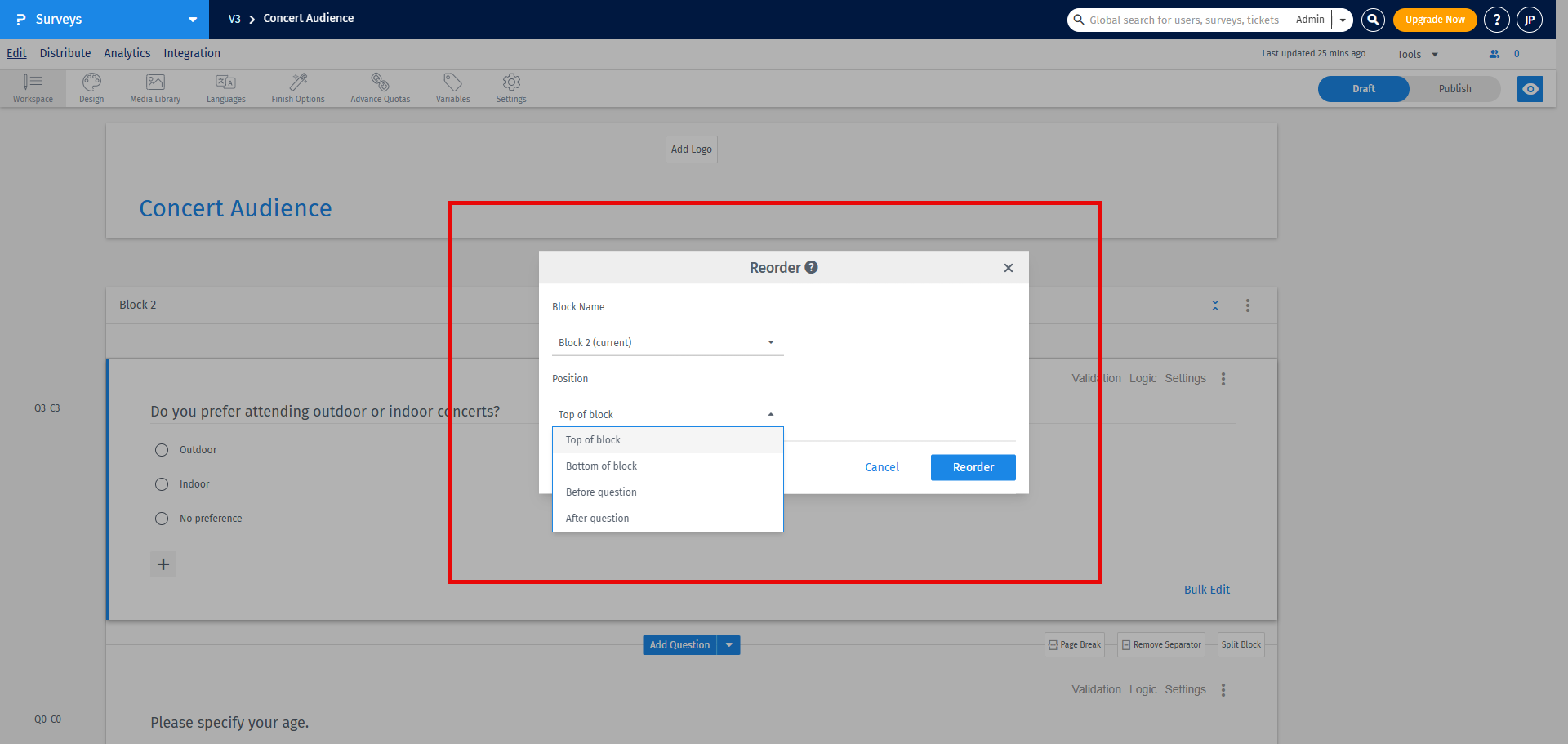Open survey Settings from the toolbar
This screenshot has height=744, width=1568.
[x=510, y=87]
